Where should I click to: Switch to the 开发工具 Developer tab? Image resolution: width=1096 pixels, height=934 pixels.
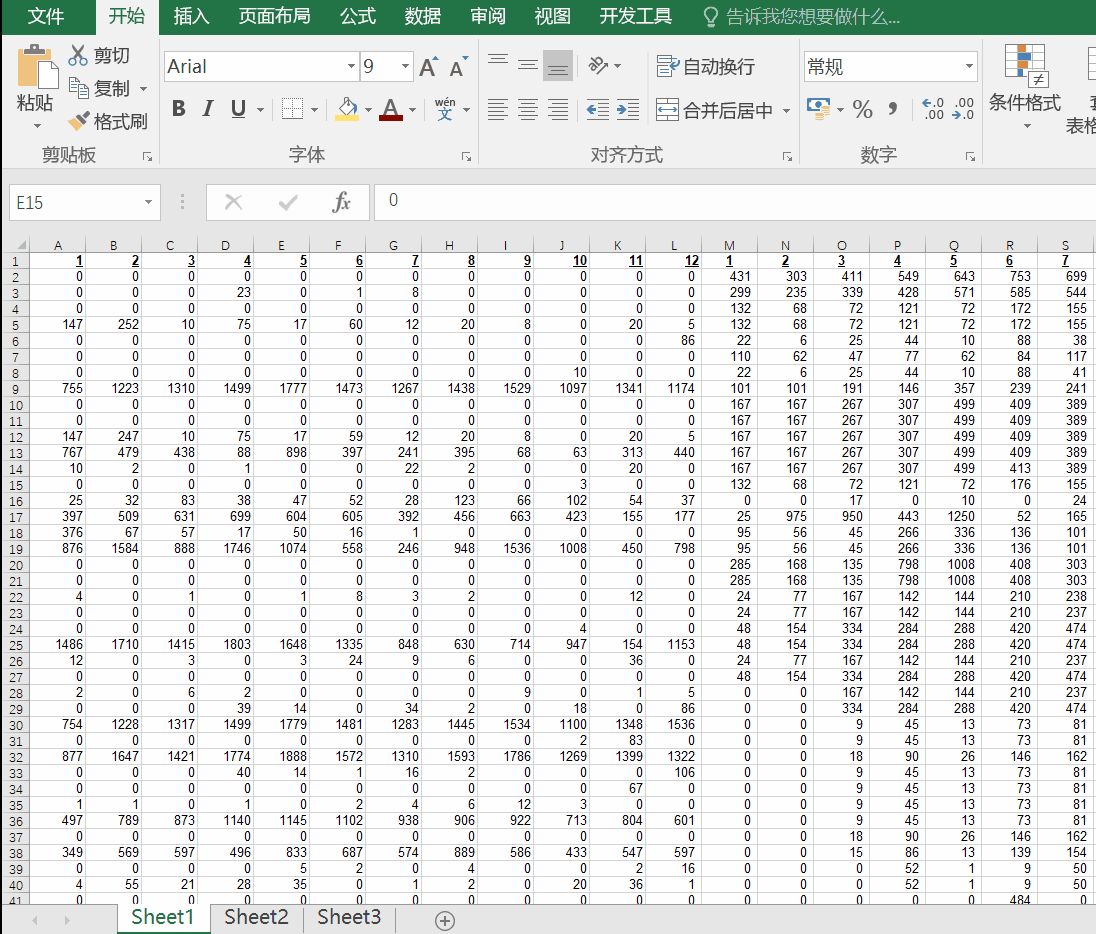tap(636, 16)
